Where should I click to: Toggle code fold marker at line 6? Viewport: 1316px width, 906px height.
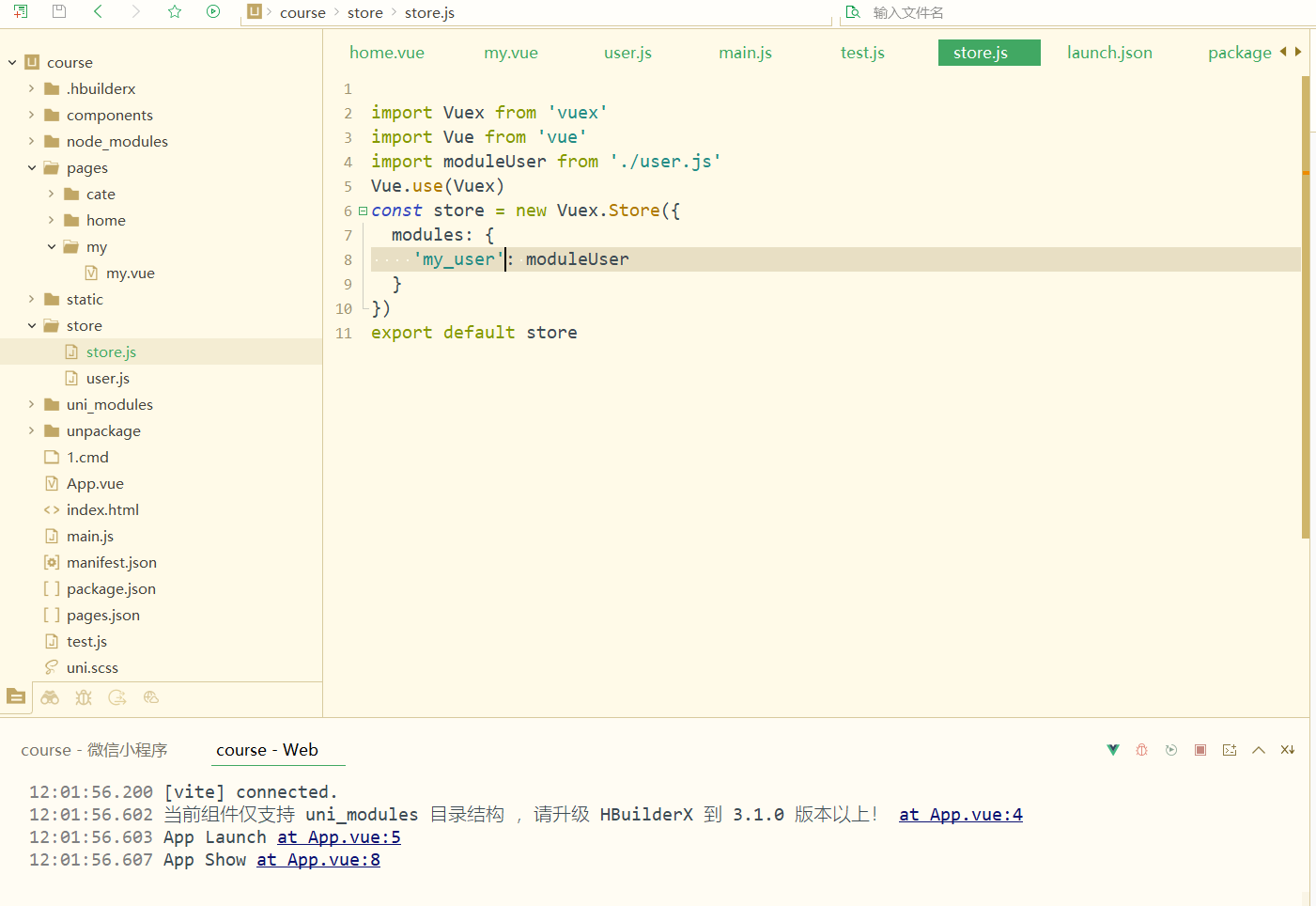(363, 211)
